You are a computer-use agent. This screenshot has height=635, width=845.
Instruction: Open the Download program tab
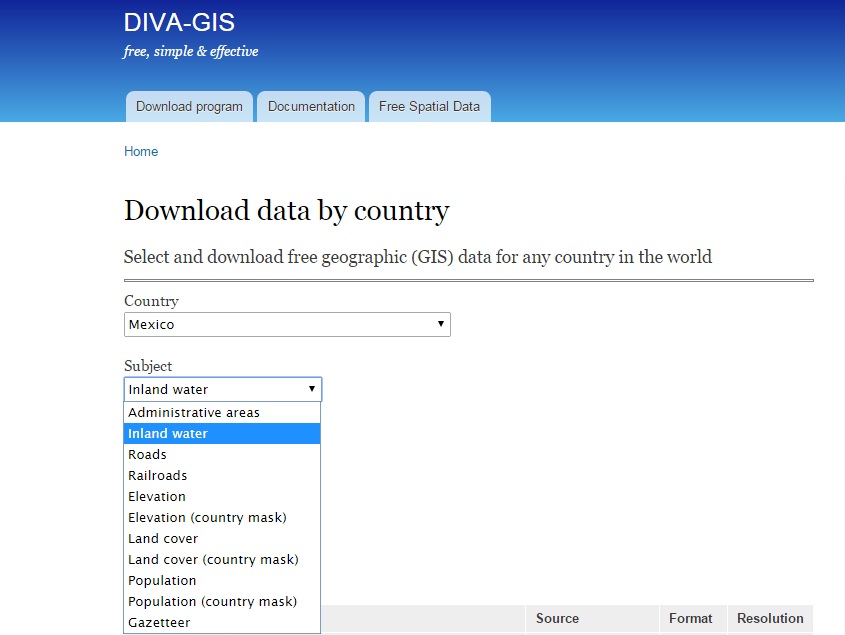coord(189,107)
